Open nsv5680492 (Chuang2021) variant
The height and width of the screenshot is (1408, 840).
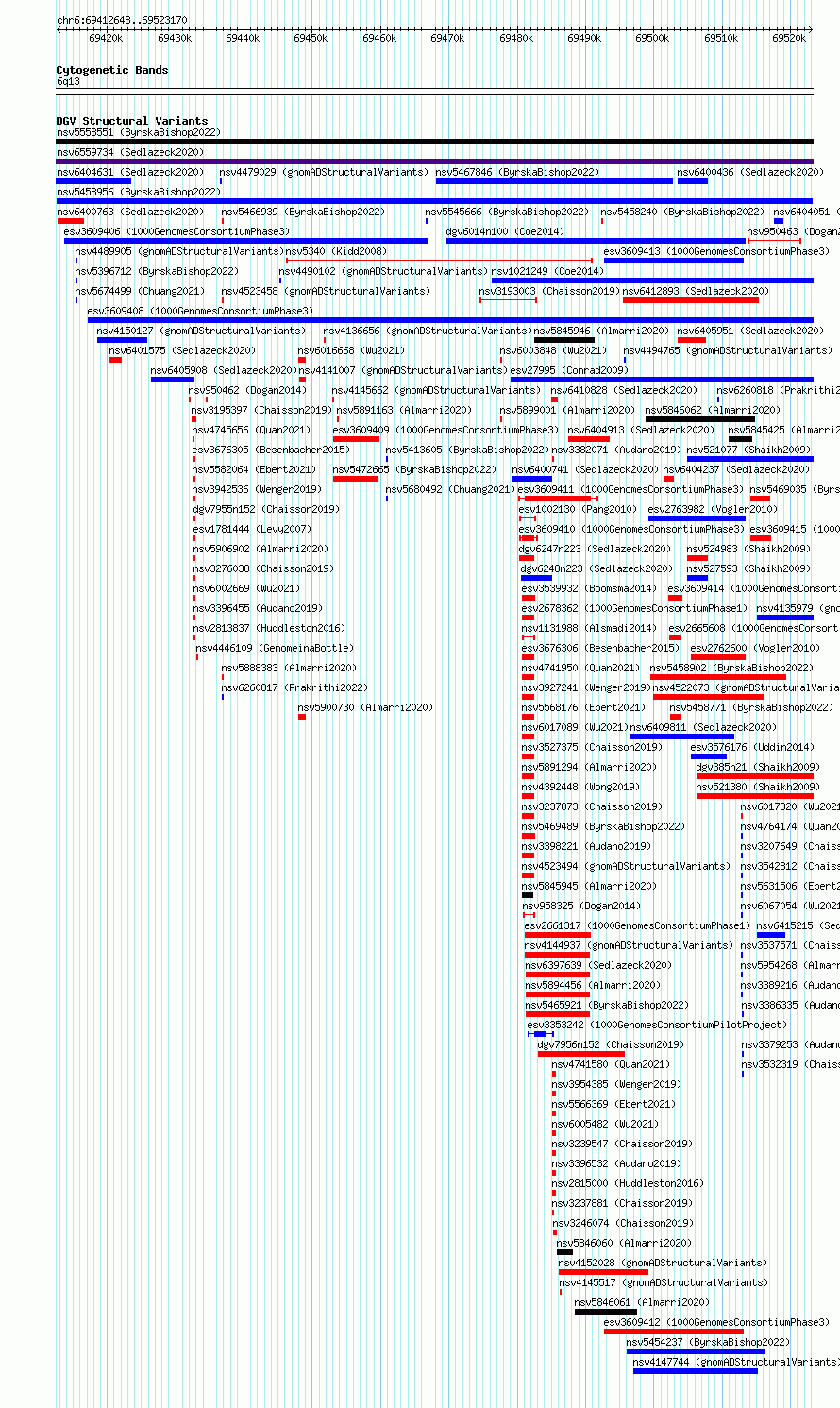450,490
